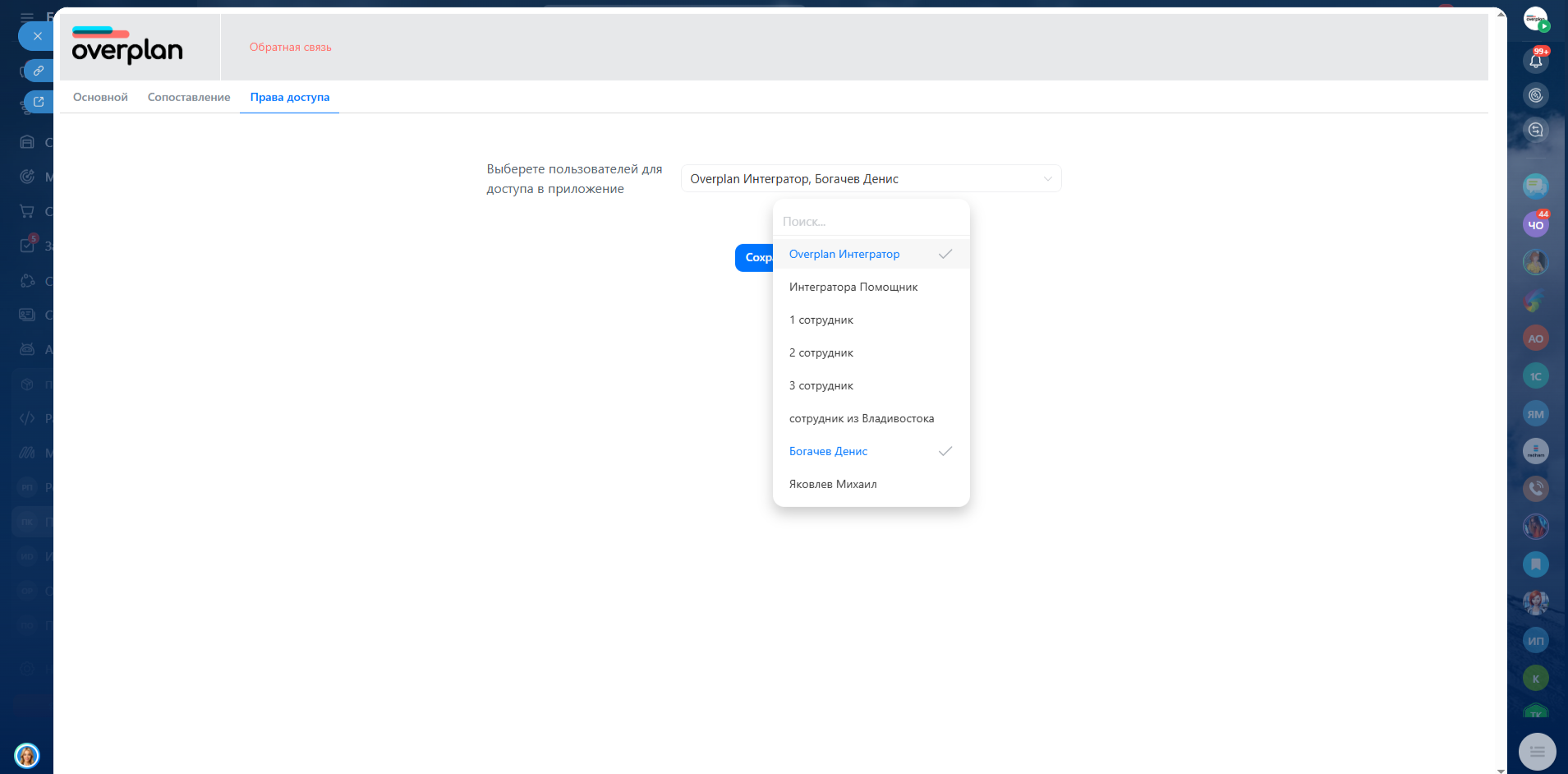Deselect Богачев Денис in the list

[x=871, y=451]
